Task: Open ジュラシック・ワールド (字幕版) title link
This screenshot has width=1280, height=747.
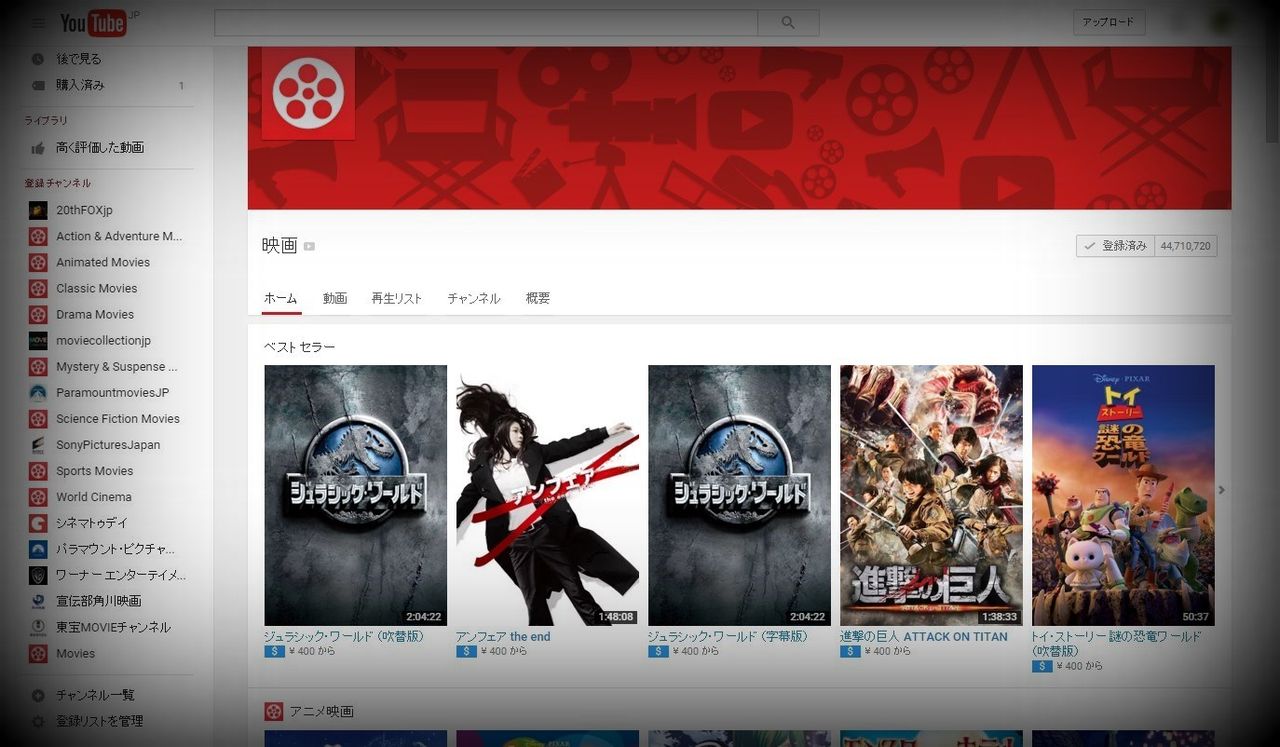Action: (x=727, y=636)
